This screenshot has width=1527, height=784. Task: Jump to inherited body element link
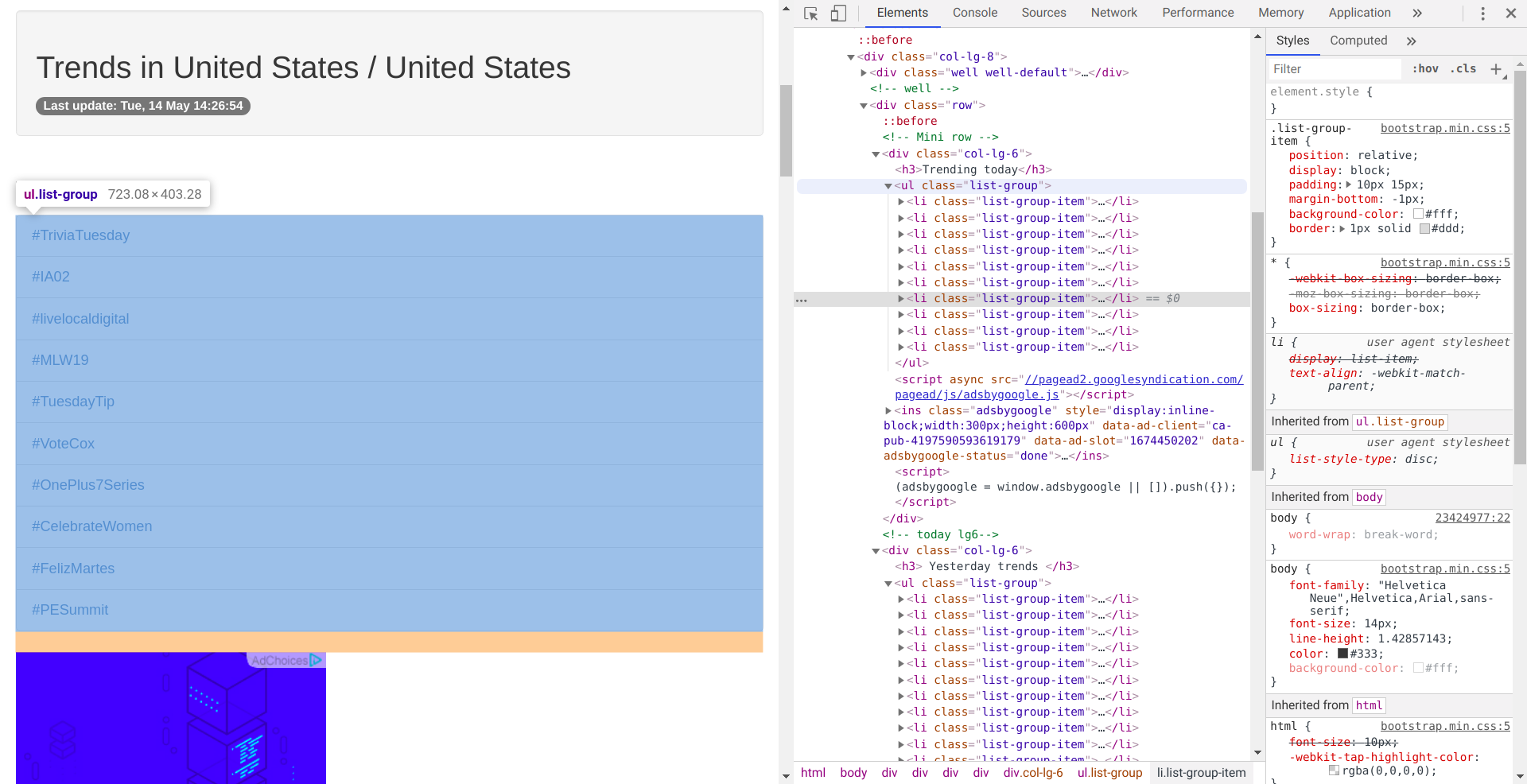point(1369,497)
